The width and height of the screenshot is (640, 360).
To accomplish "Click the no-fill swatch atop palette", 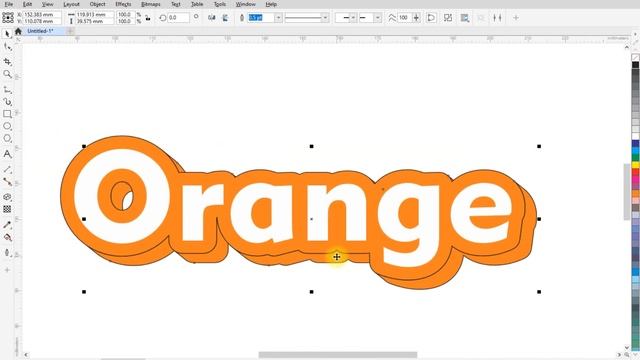I will (635, 58).
